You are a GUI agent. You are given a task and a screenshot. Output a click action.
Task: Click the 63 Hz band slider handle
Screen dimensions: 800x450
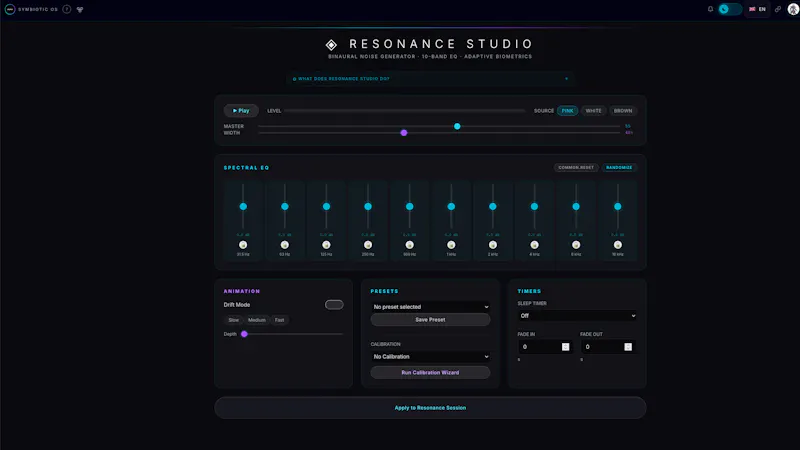pos(285,207)
